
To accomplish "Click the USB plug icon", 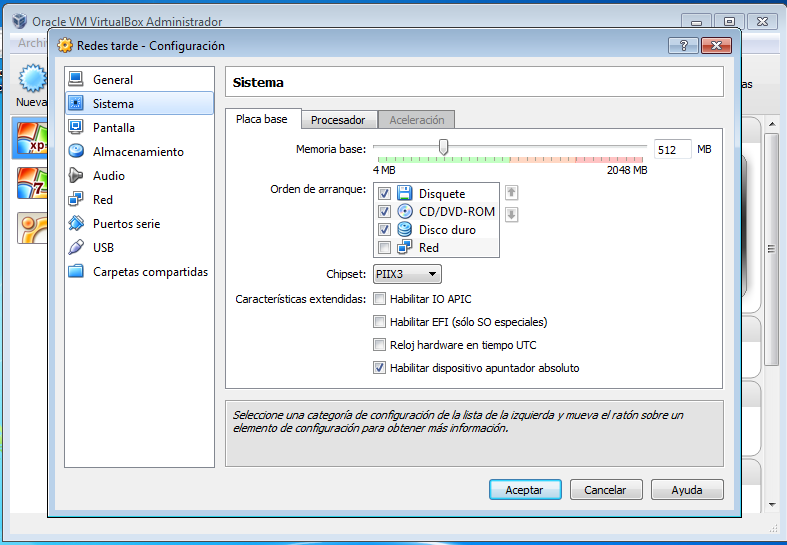I will (76, 247).
